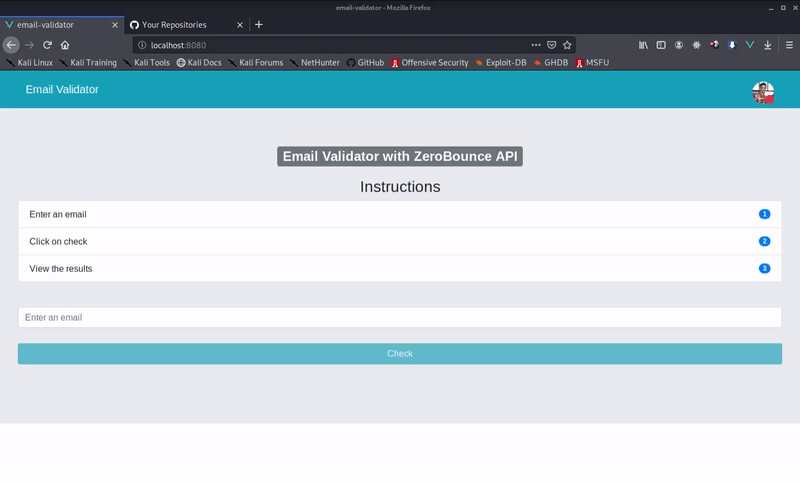Screen dimensions: 800x482
Task: Open NetHunter bookmark
Action: [314, 63]
